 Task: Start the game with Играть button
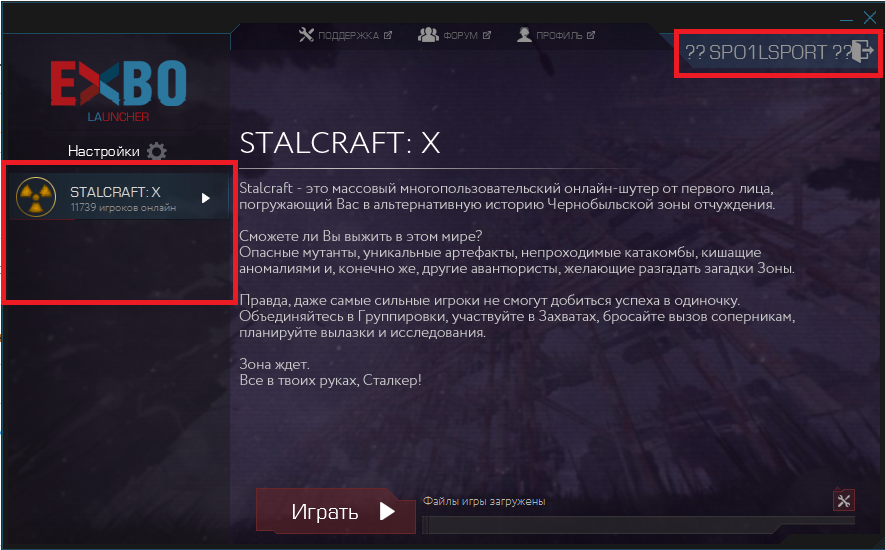(x=336, y=511)
